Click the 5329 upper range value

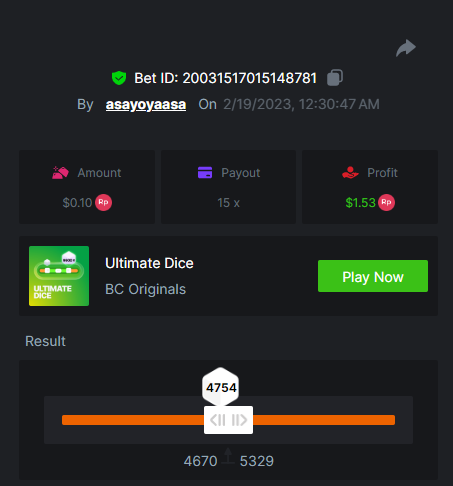coord(257,461)
